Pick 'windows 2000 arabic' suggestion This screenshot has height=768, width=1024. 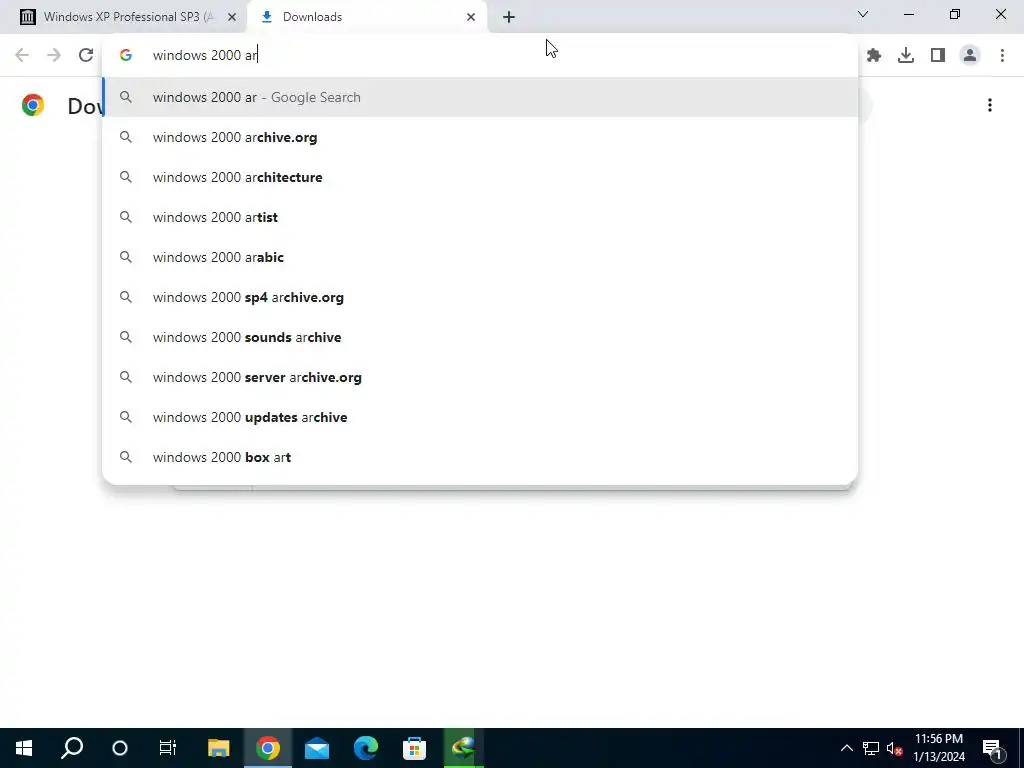[480, 257]
